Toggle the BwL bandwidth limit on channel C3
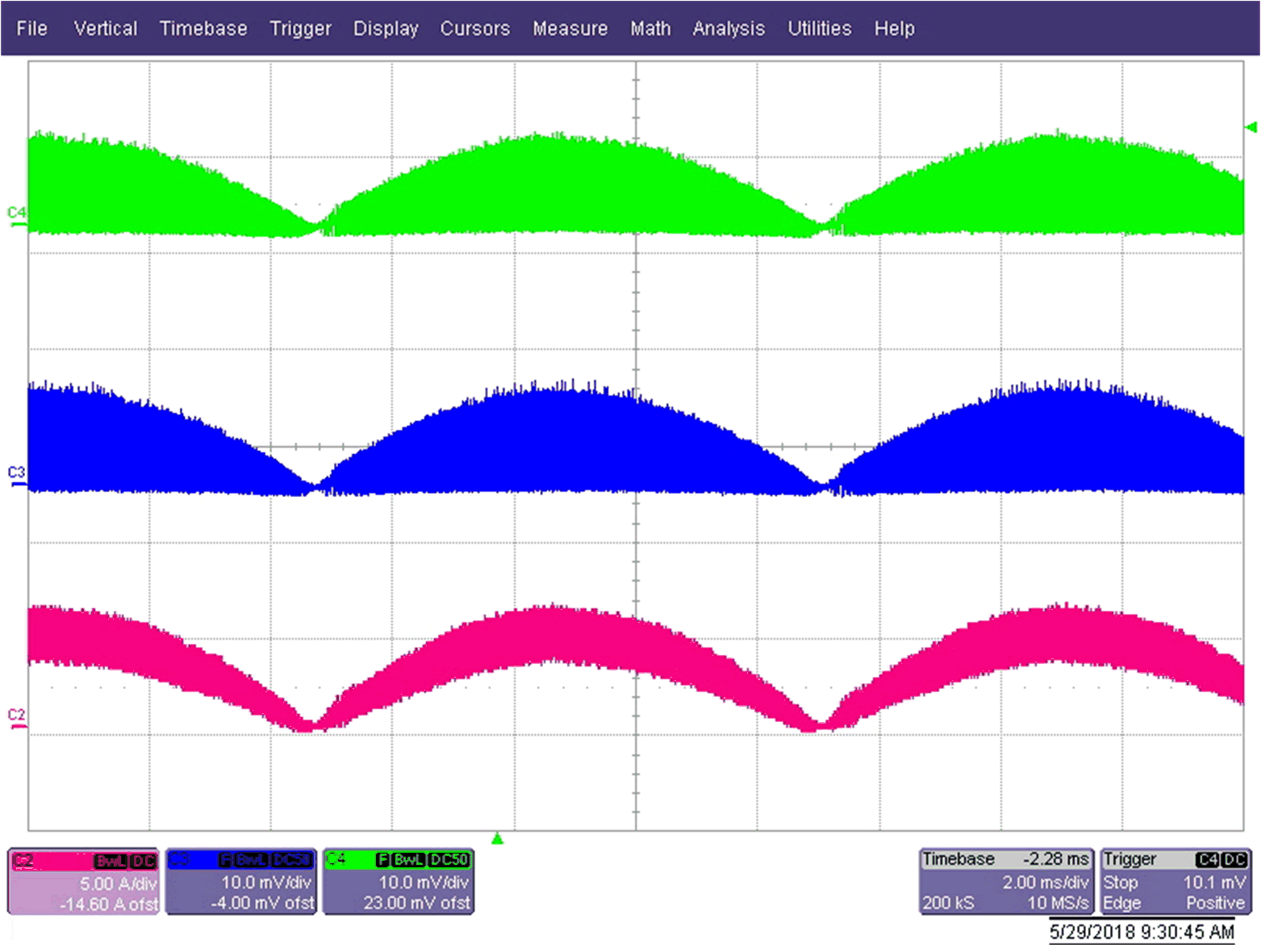The height and width of the screenshot is (952, 1261). [251, 861]
